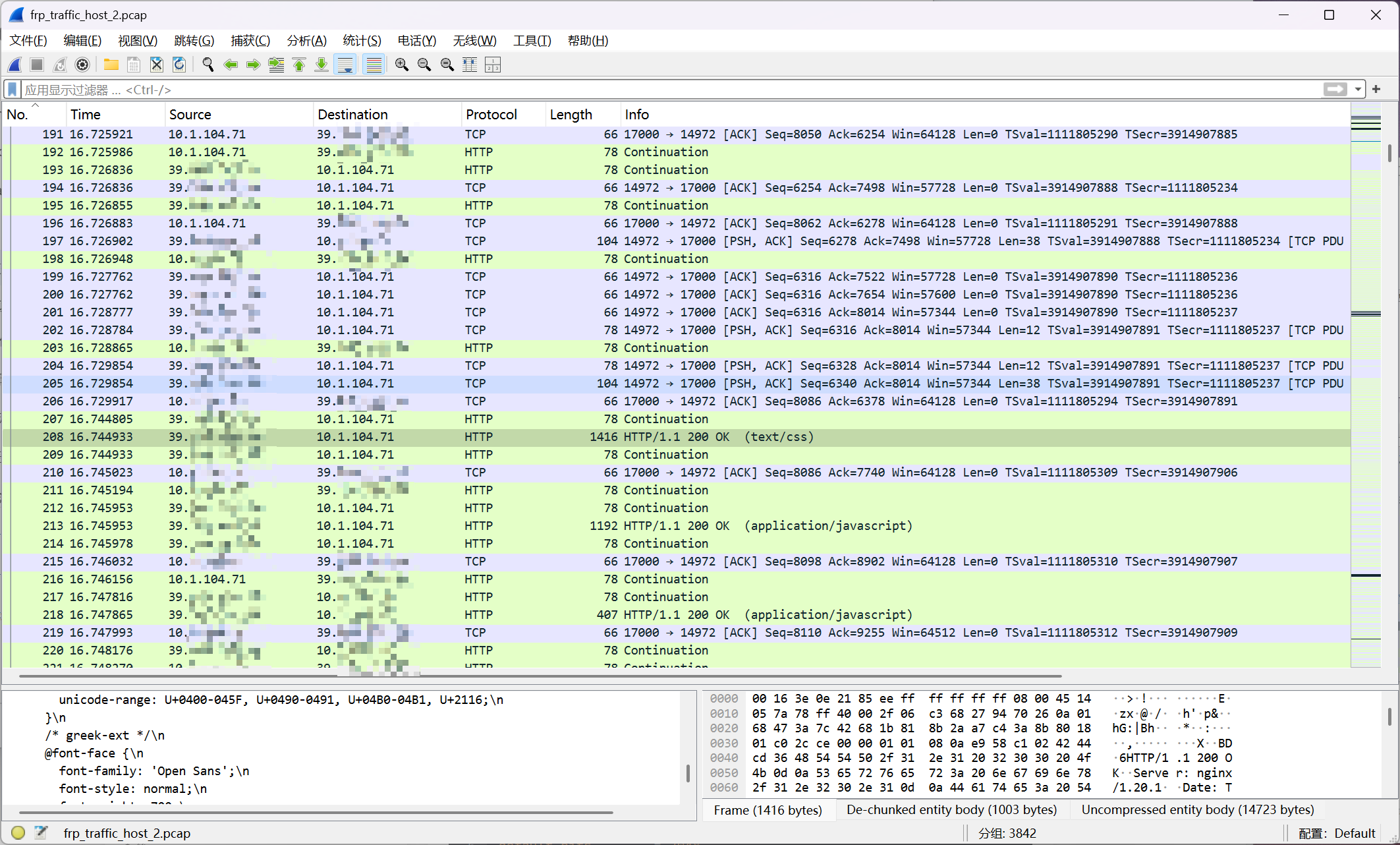This screenshot has width=1400, height=845.
Task: Sort by the Info column header
Action: pos(985,115)
